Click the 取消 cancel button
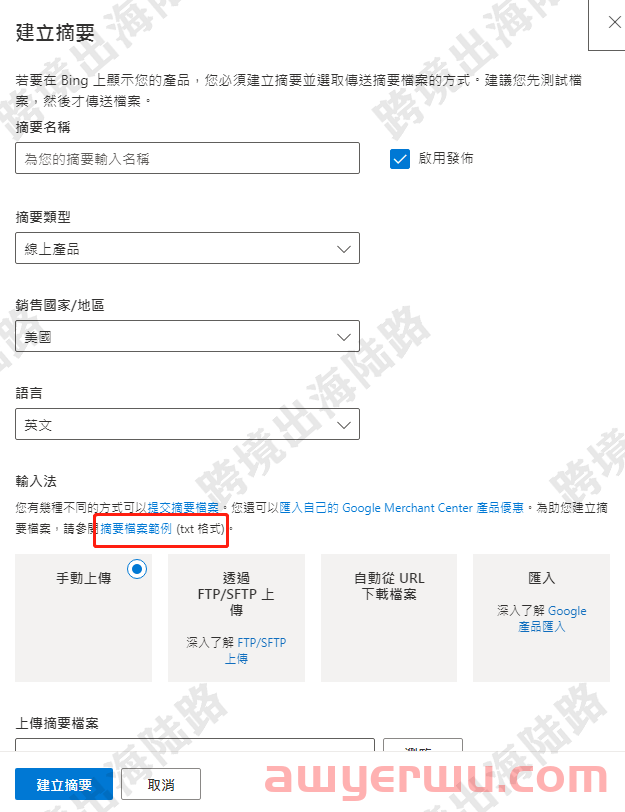The height and width of the screenshot is (812, 625). tap(161, 784)
